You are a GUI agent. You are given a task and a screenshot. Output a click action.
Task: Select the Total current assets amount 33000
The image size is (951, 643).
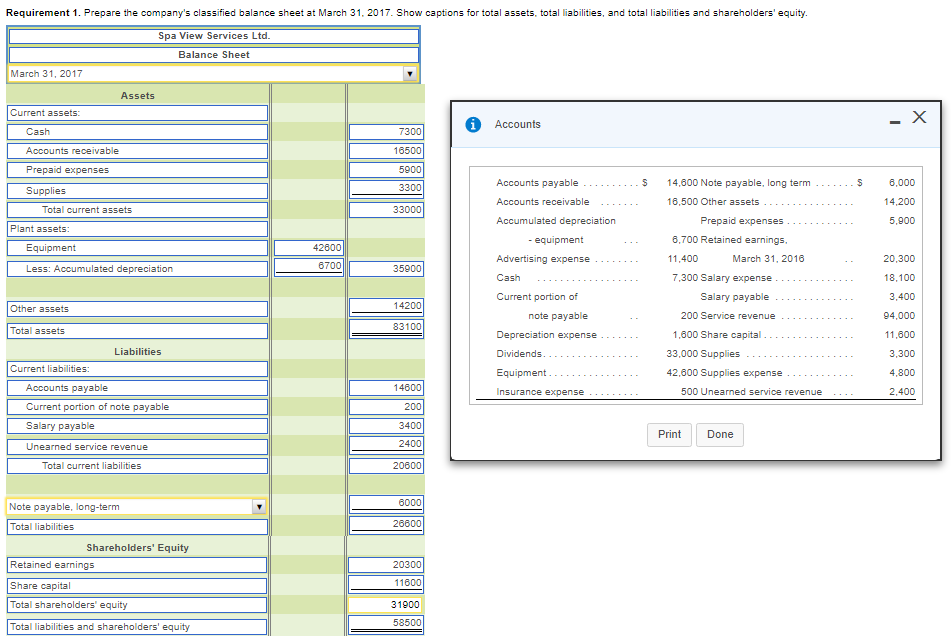386,210
